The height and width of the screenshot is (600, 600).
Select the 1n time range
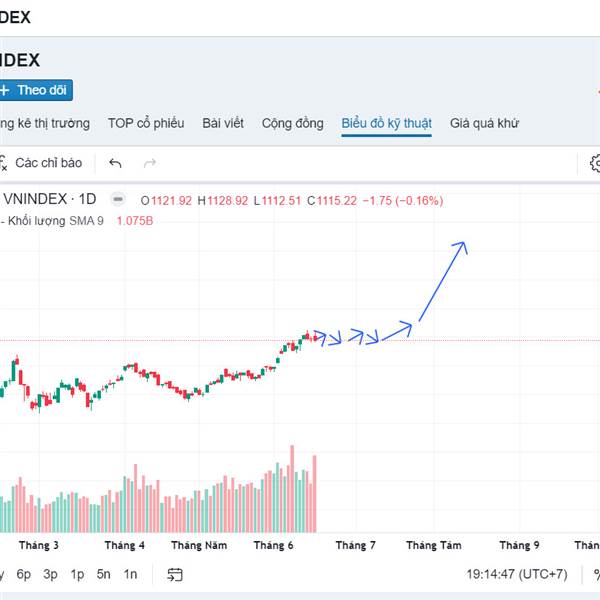pos(130,574)
